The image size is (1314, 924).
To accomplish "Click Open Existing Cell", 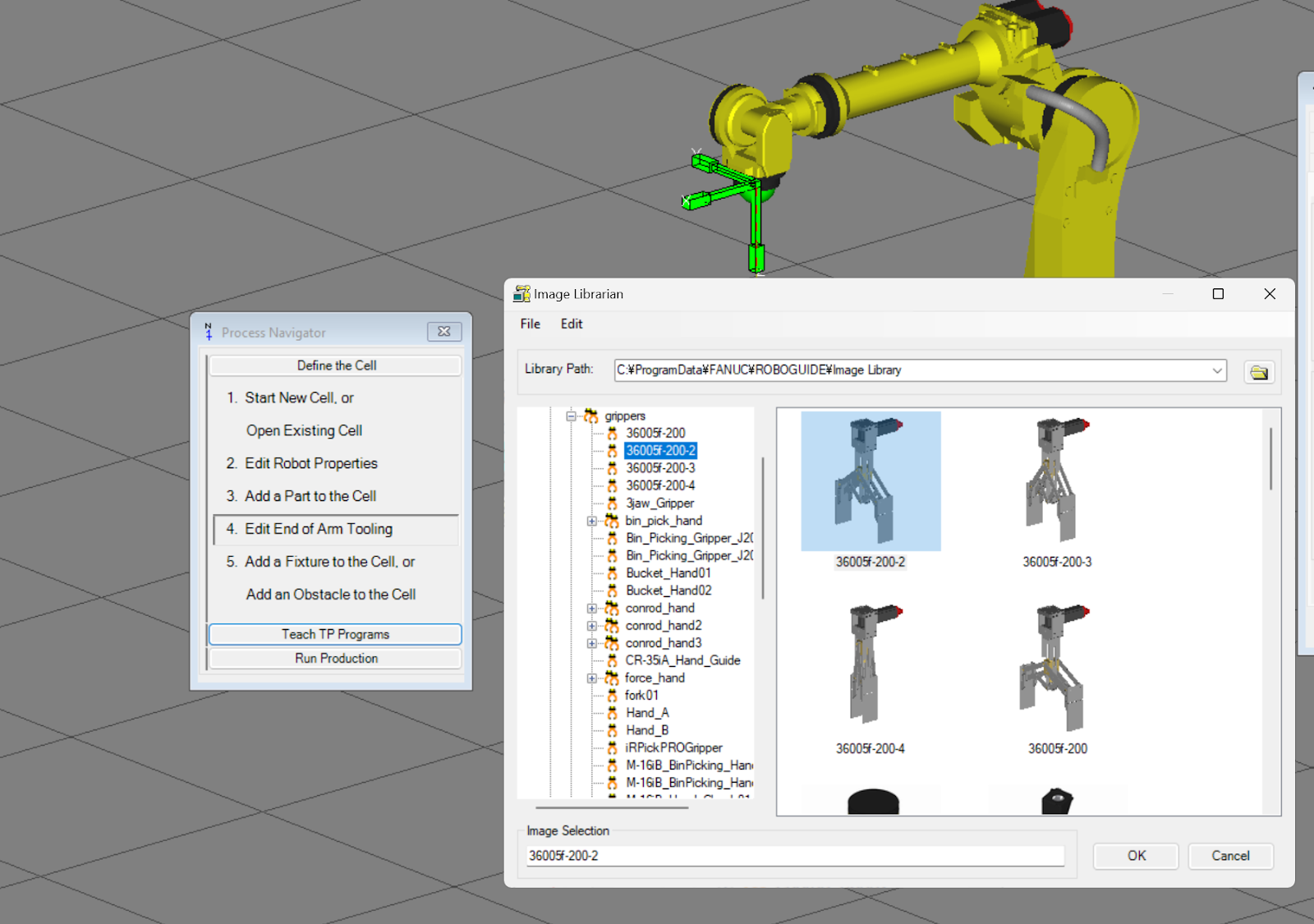I will [304, 430].
